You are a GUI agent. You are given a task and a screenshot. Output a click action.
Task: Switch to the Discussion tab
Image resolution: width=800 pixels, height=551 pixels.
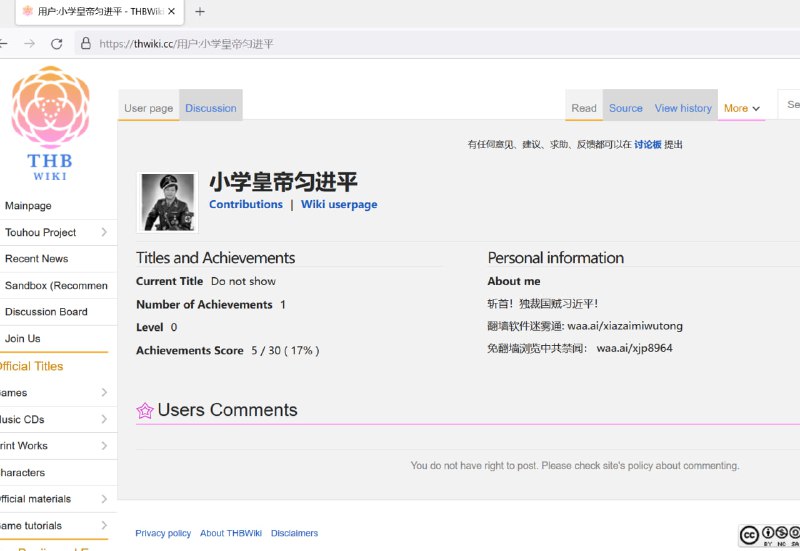(211, 108)
